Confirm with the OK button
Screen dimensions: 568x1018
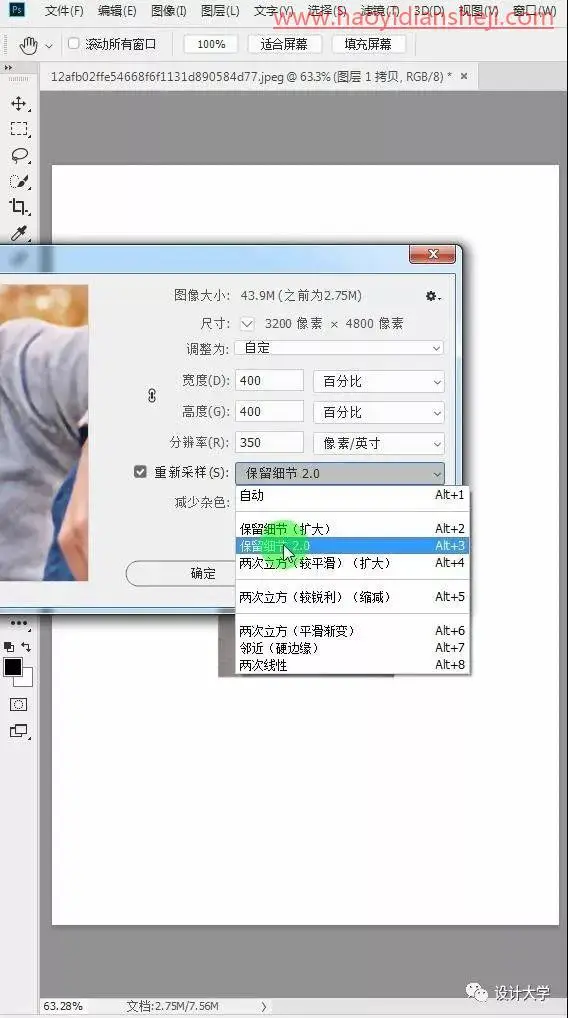point(180,573)
